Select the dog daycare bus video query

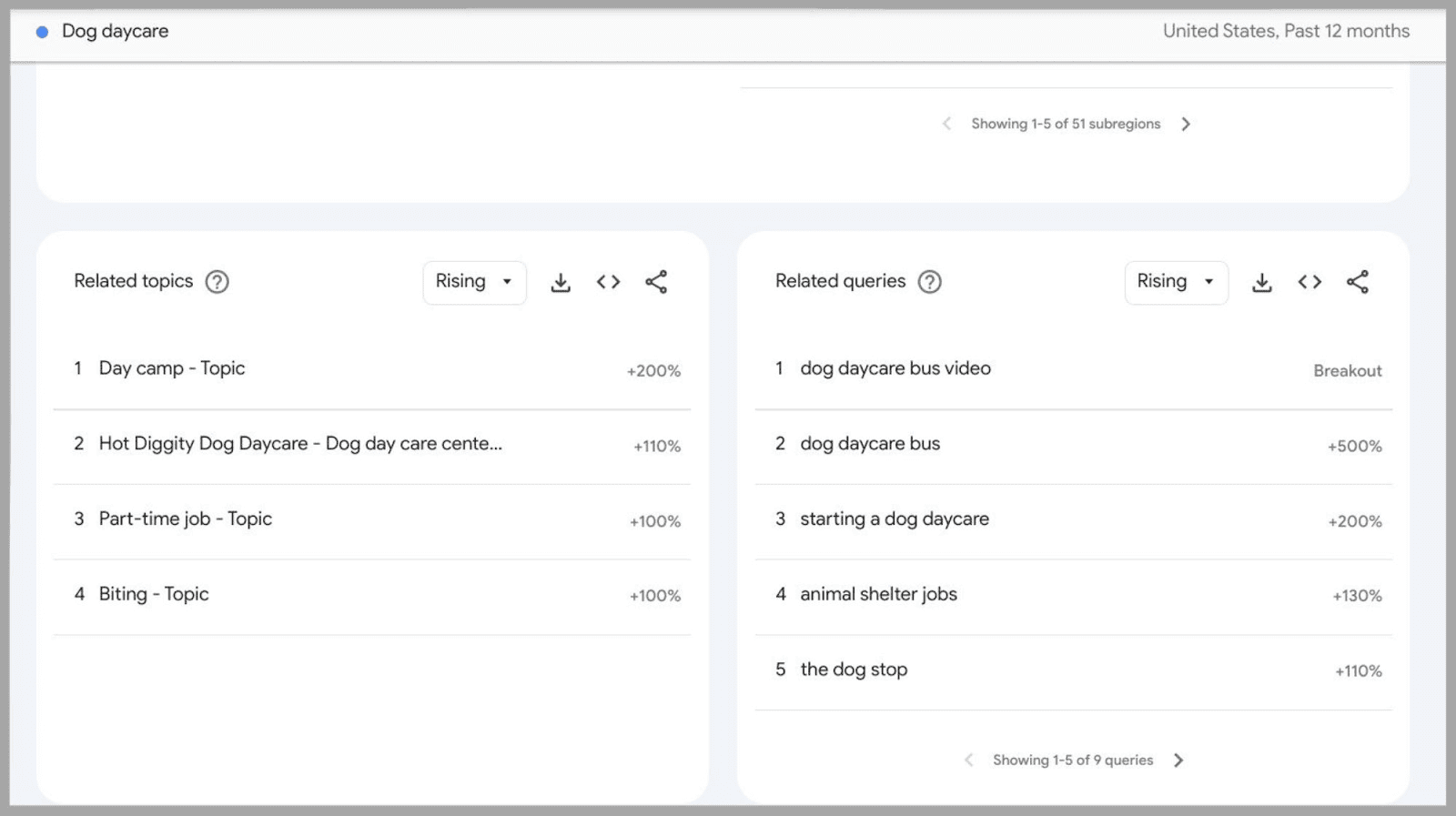(x=895, y=368)
